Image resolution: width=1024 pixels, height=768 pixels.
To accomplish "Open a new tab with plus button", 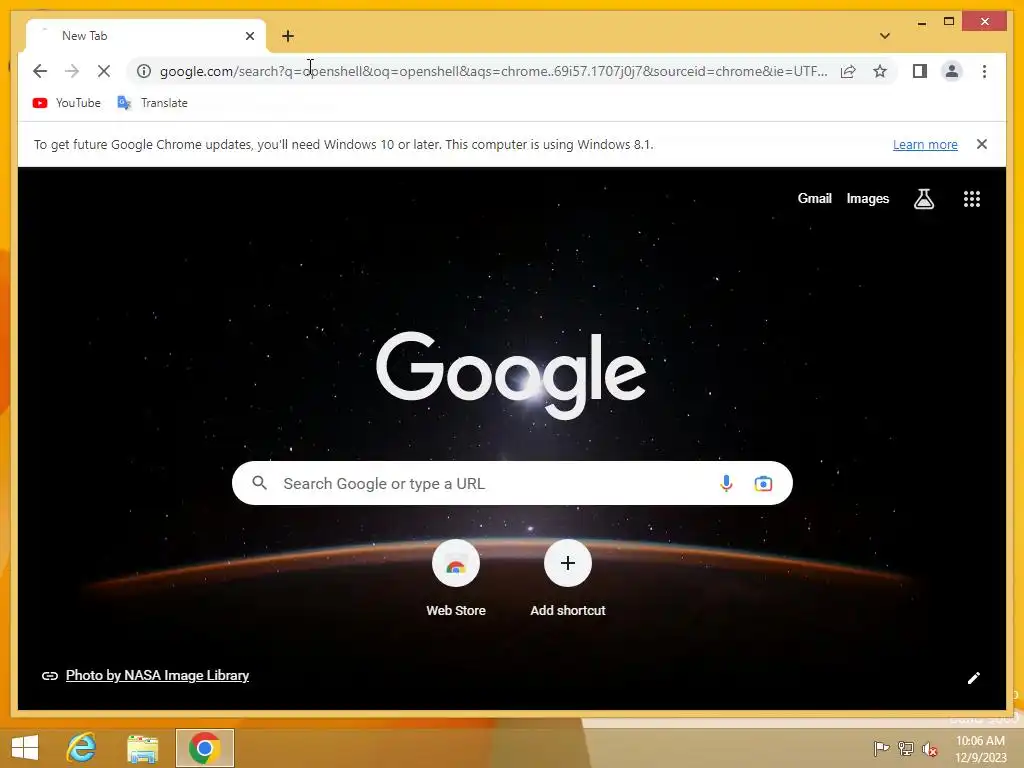I will point(288,36).
